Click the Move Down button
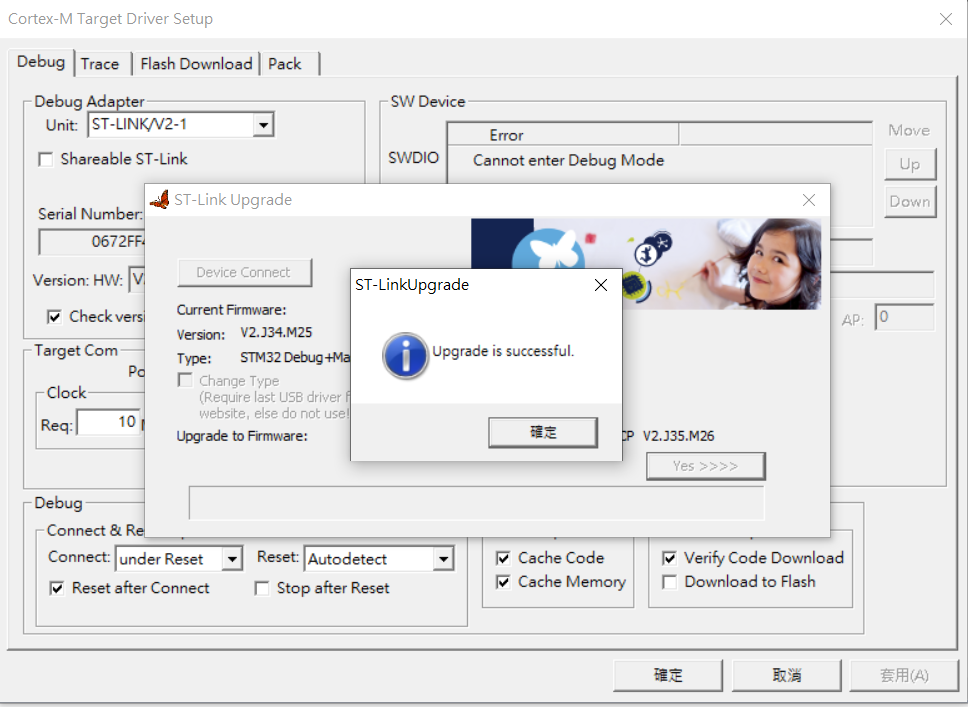The width and height of the screenshot is (968, 707). click(x=910, y=202)
